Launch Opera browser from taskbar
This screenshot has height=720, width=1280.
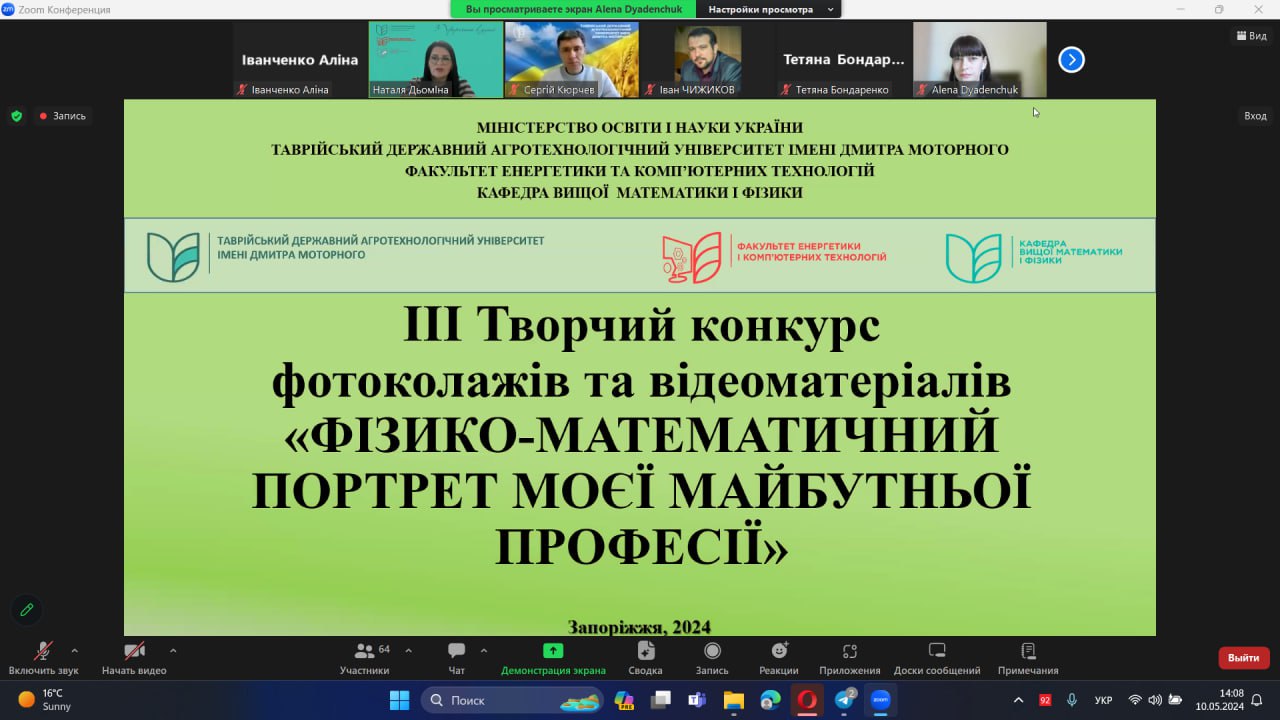pyautogui.click(x=806, y=700)
